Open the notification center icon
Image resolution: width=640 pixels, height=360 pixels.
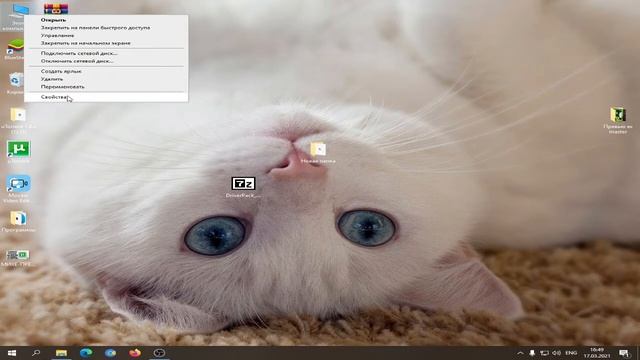pos(624,353)
